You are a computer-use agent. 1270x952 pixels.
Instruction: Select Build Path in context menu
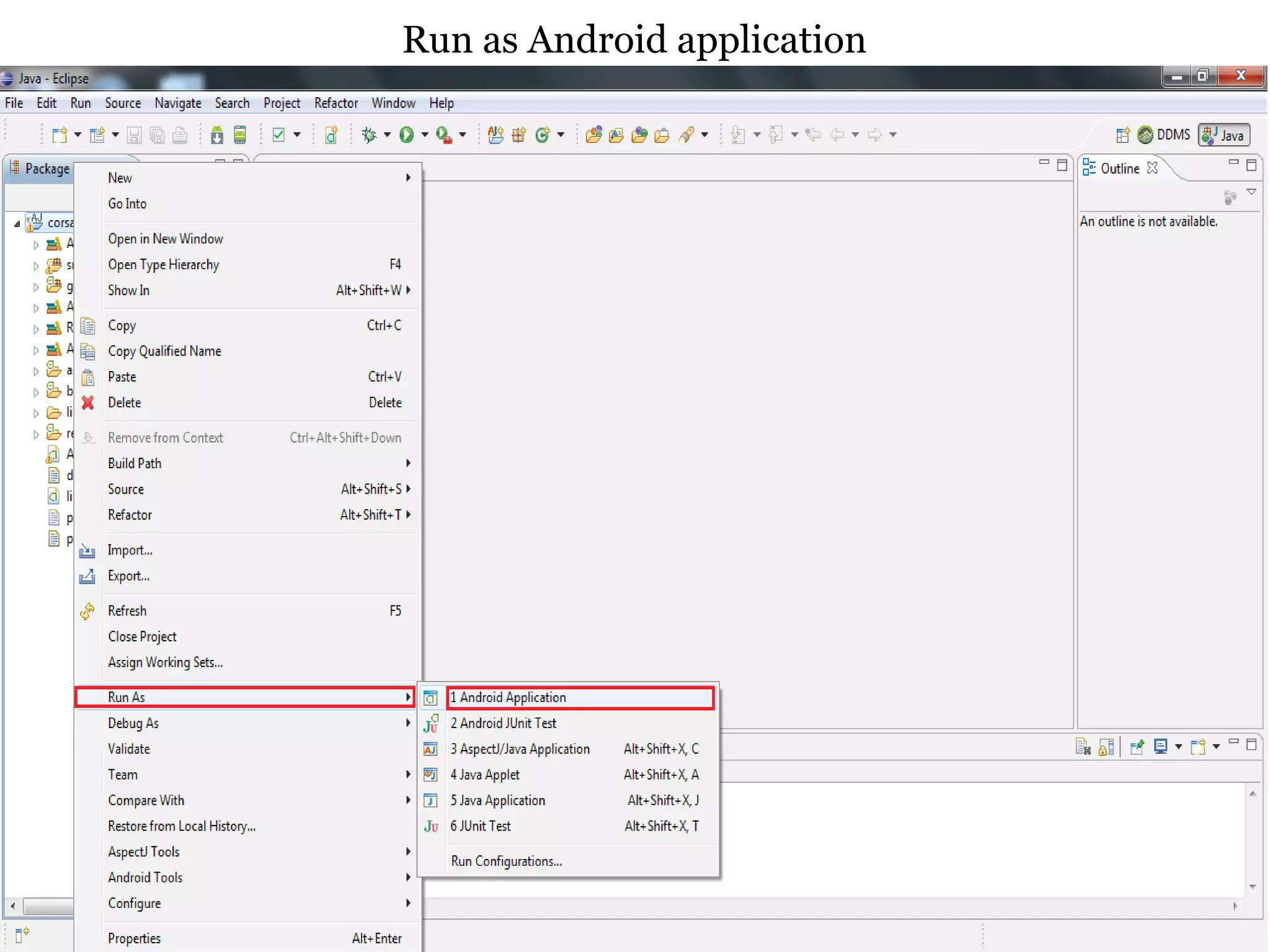click(x=248, y=463)
